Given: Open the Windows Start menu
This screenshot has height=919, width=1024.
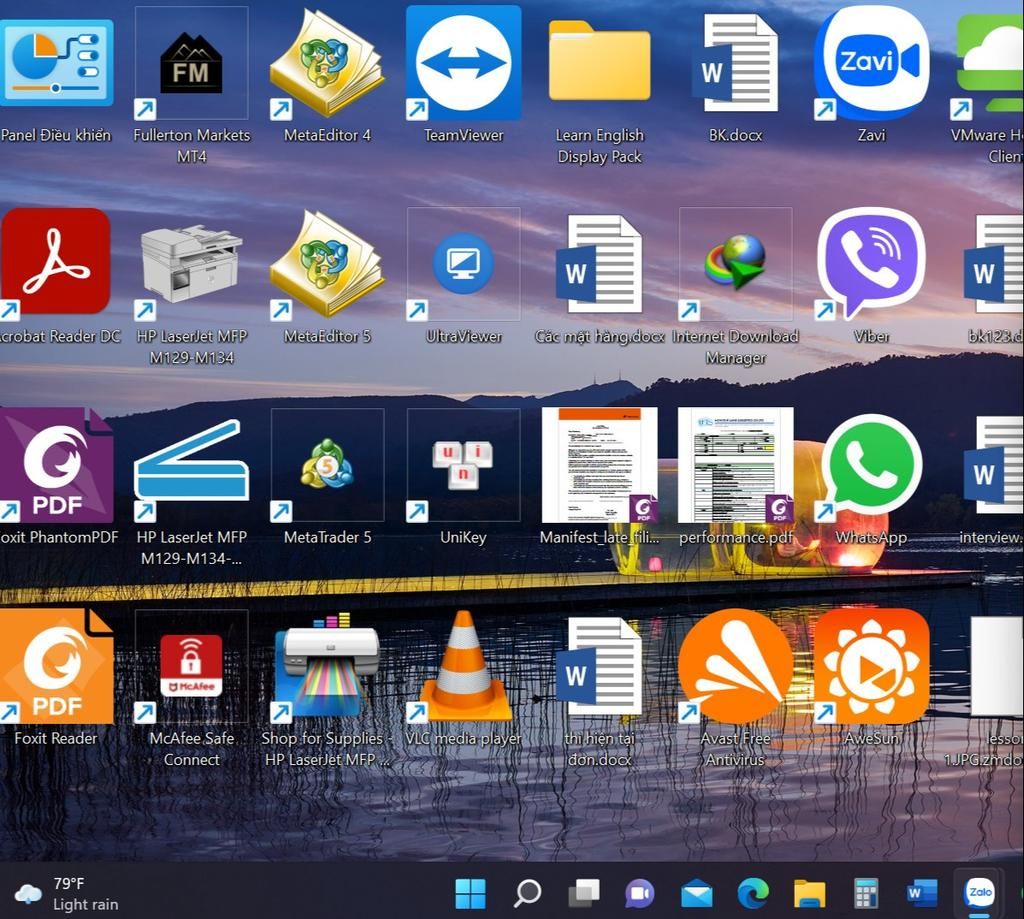Looking at the screenshot, I should click(x=470, y=894).
